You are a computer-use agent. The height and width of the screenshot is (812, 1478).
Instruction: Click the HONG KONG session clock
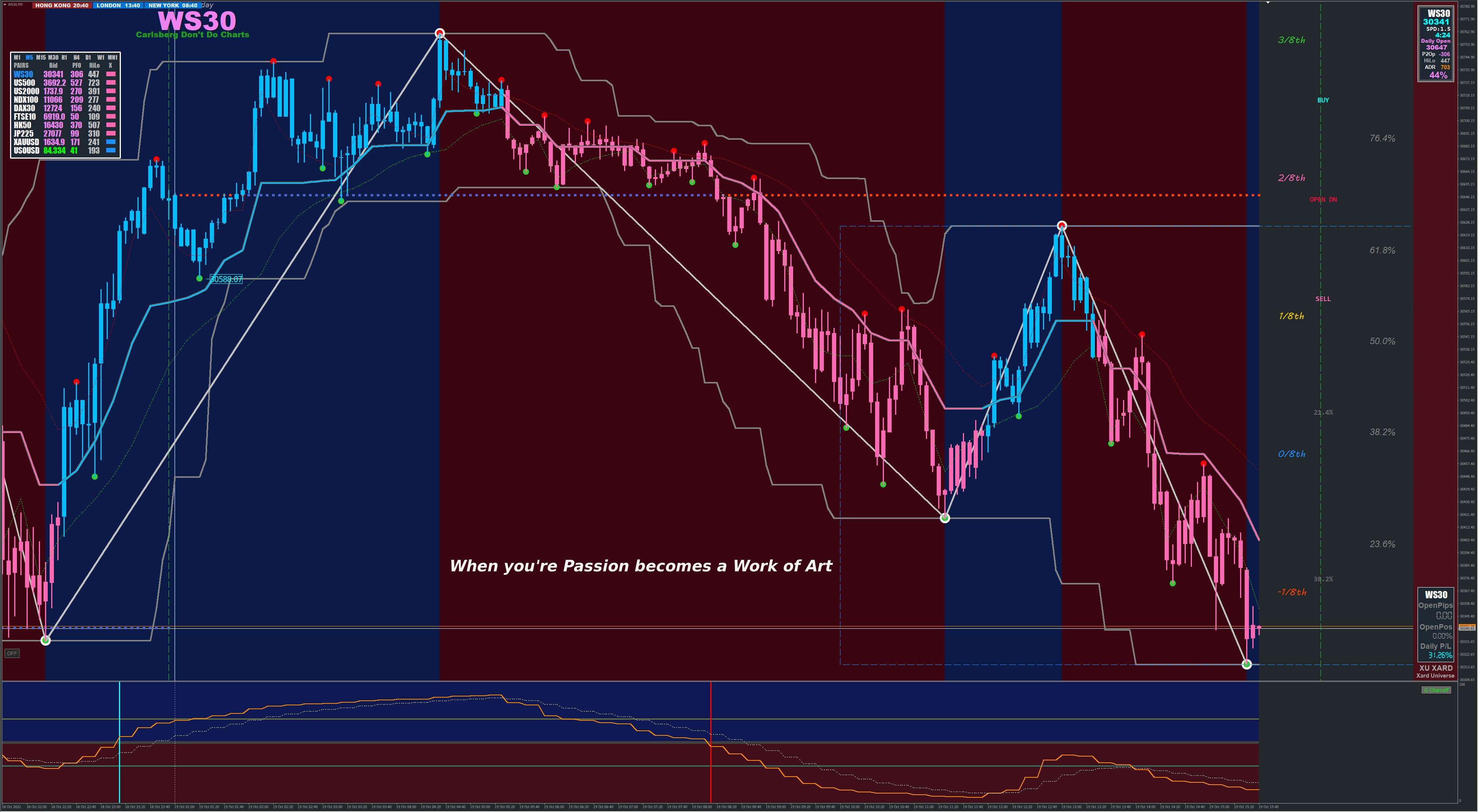pyautogui.click(x=62, y=5)
